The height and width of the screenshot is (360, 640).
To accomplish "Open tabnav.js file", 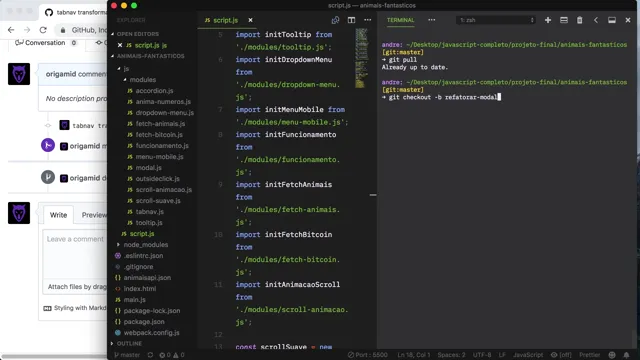I will [149, 212].
